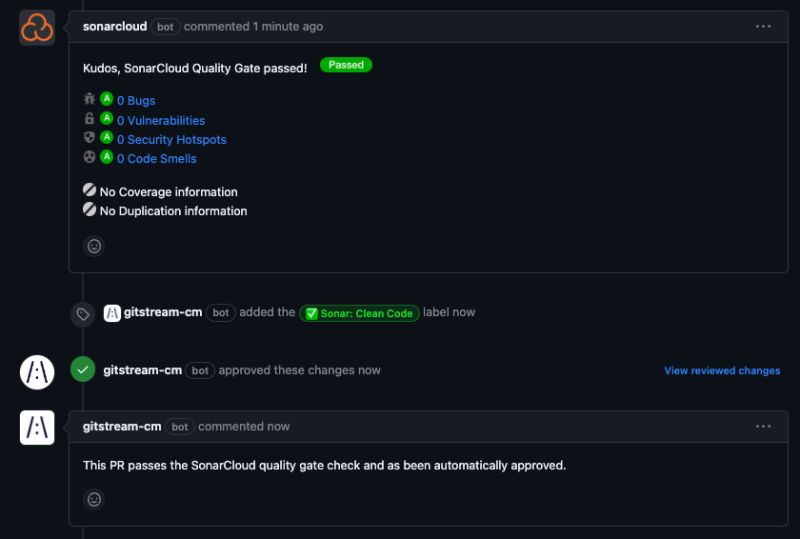
Task: Click the bug rating A icon
Action: coord(106,99)
